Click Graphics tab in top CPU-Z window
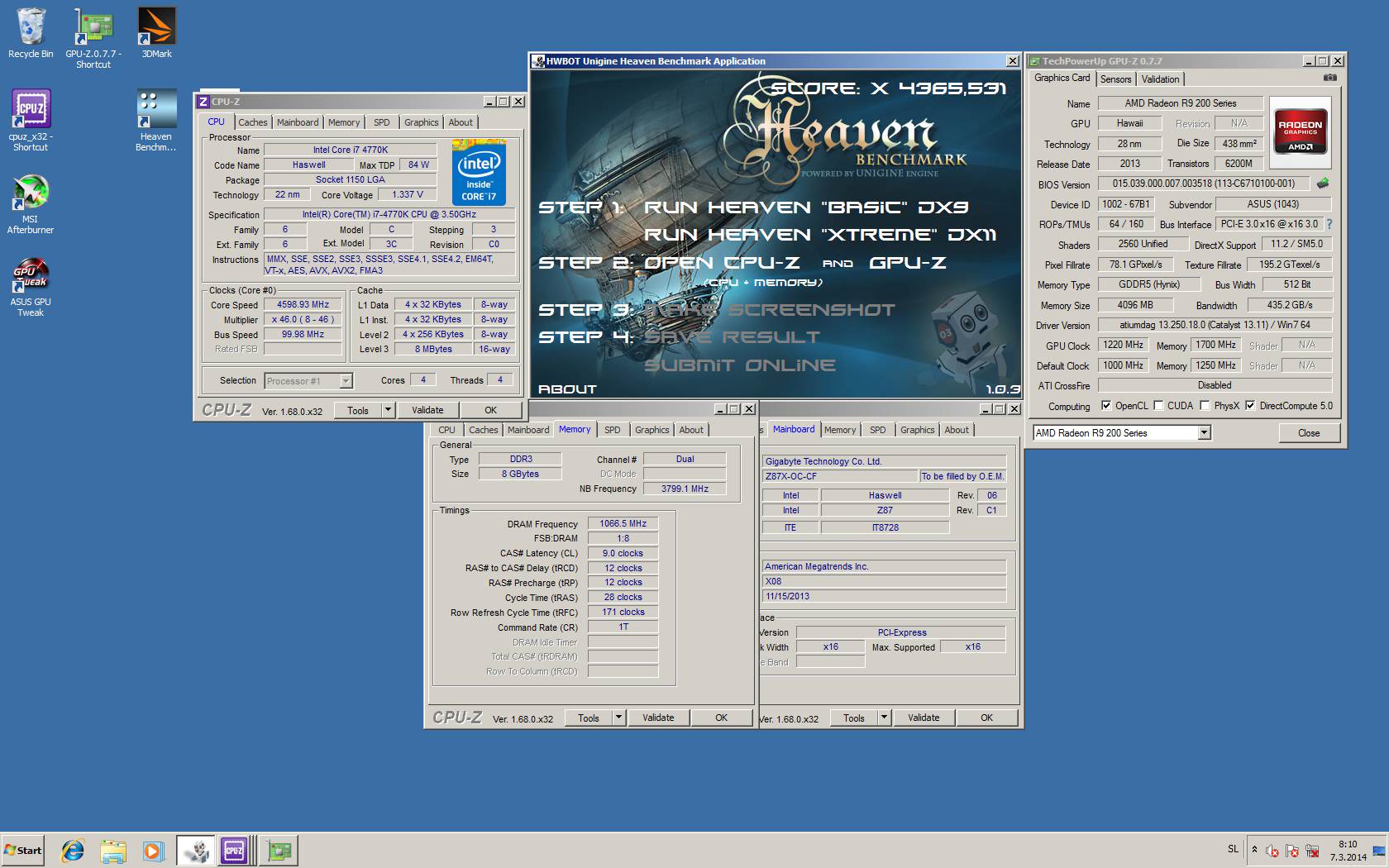This screenshot has height=868, width=1389. [x=421, y=122]
